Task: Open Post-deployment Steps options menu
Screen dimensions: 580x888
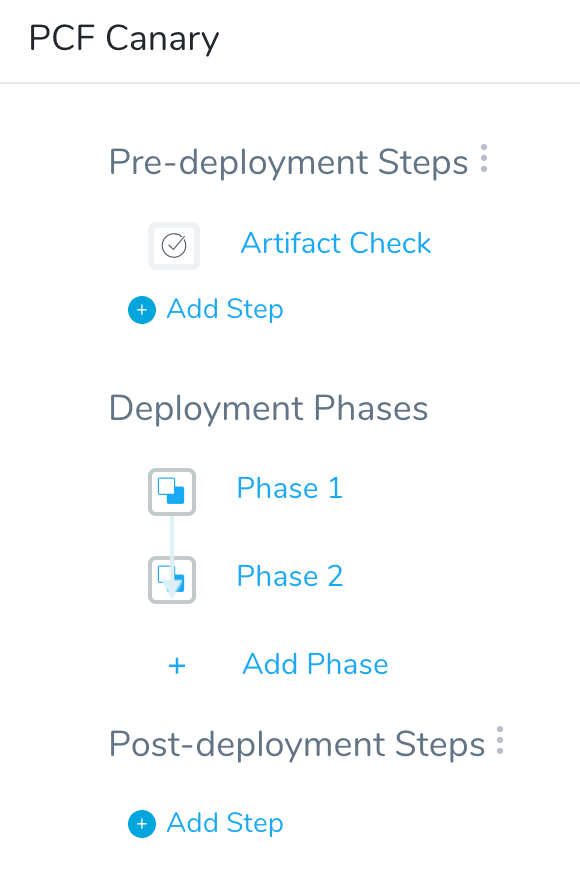Action: (500, 740)
